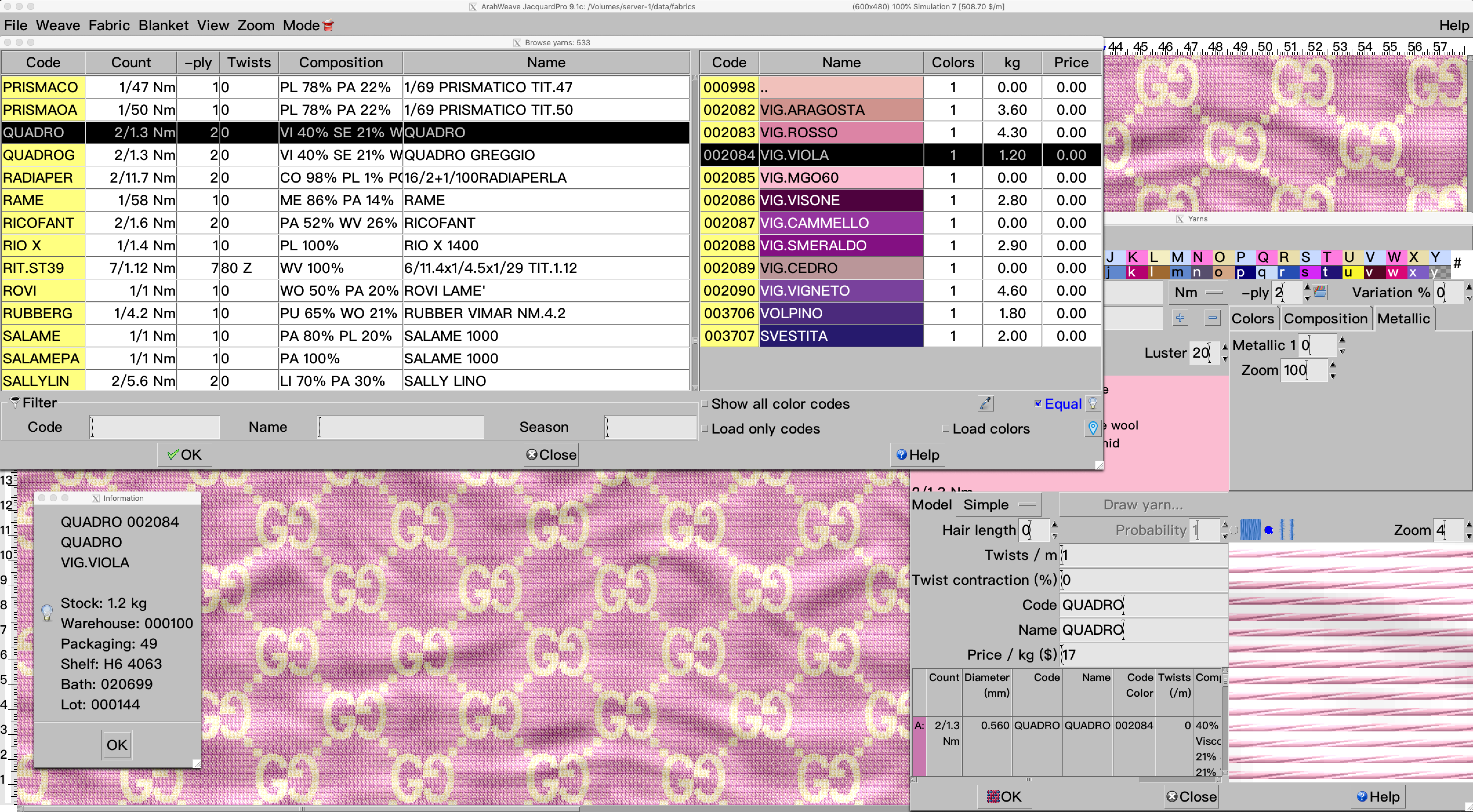Enable Load only codes checkbox
Viewport: 1473px width, 812px height.
(x=705, y=429)
